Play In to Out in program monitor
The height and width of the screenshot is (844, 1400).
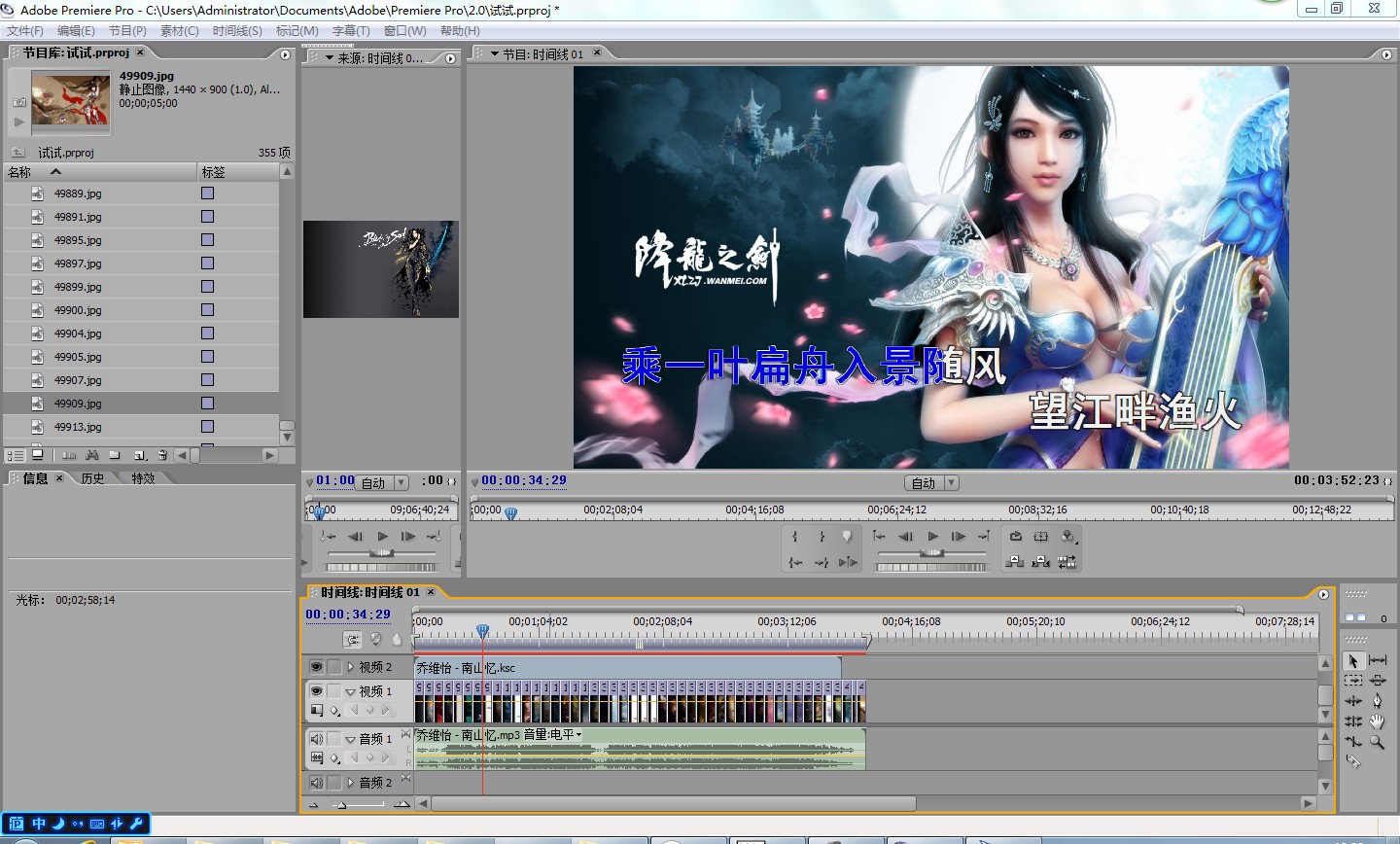click(x=848, y=562)
